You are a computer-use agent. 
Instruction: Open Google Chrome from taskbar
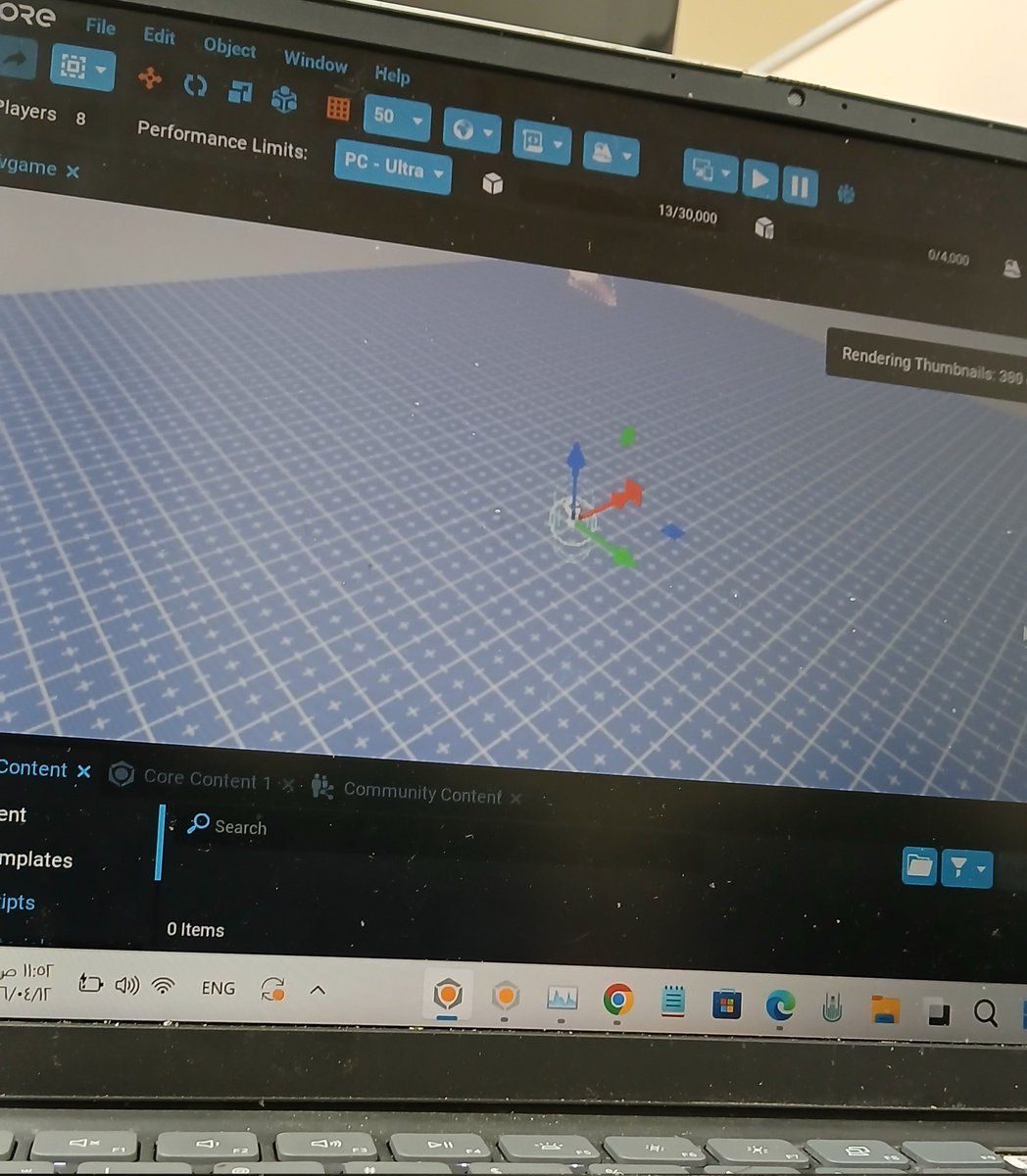tap(617, 1001)
